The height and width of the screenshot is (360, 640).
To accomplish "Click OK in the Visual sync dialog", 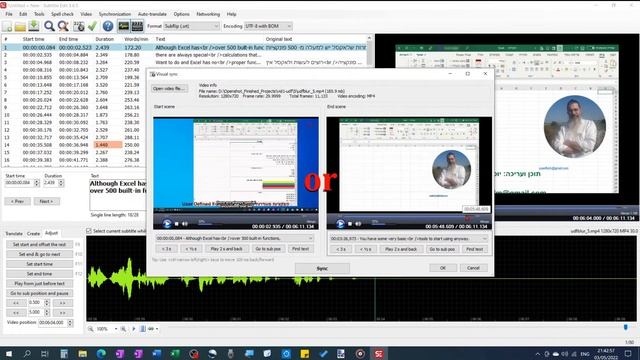I will click(x=442, y=268).
